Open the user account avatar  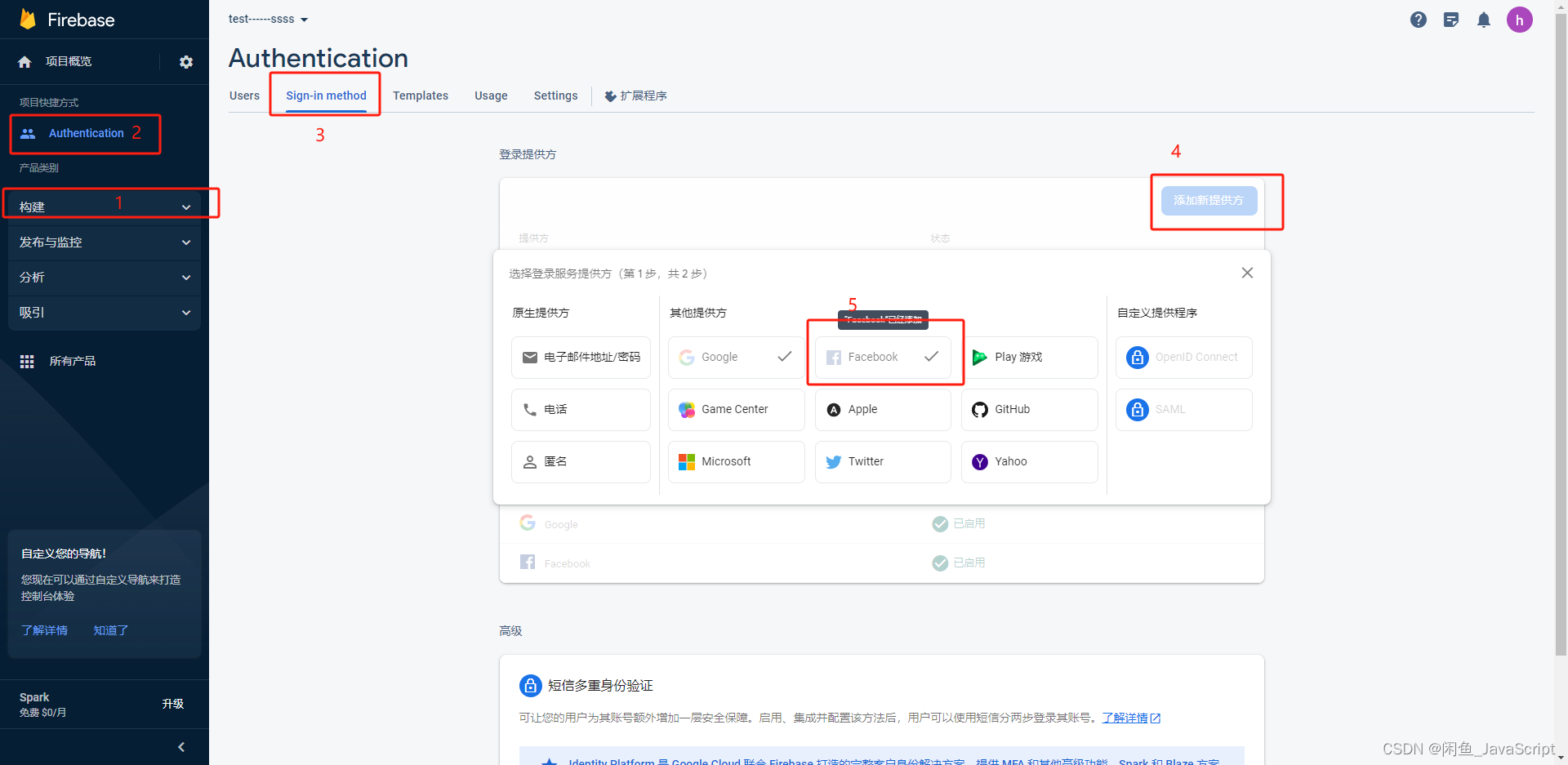pyautogui.click(x=1520, y=20)
